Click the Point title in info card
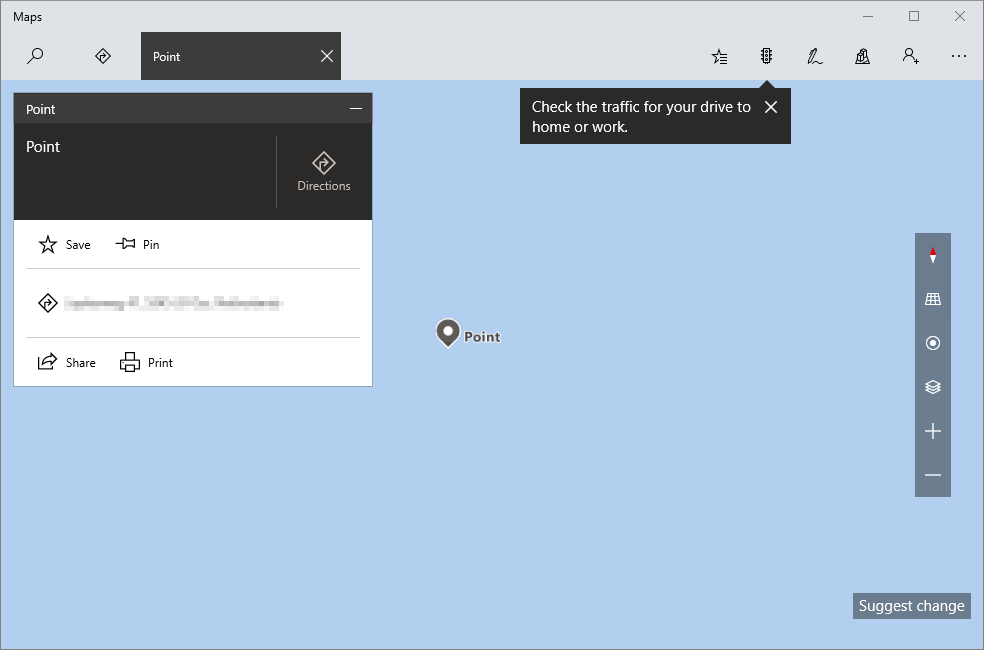 tap(43, 147)
